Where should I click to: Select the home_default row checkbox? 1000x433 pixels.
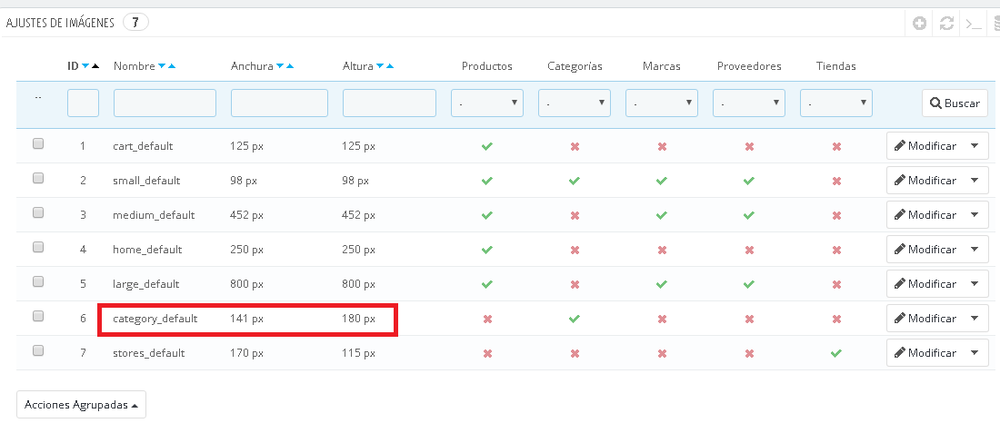pos(38,247)
